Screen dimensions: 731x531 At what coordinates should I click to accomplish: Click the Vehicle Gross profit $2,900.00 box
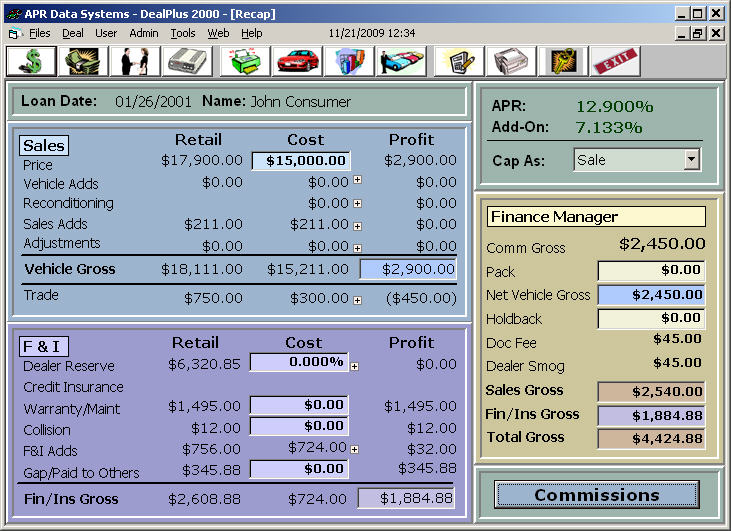click(408, 269)
